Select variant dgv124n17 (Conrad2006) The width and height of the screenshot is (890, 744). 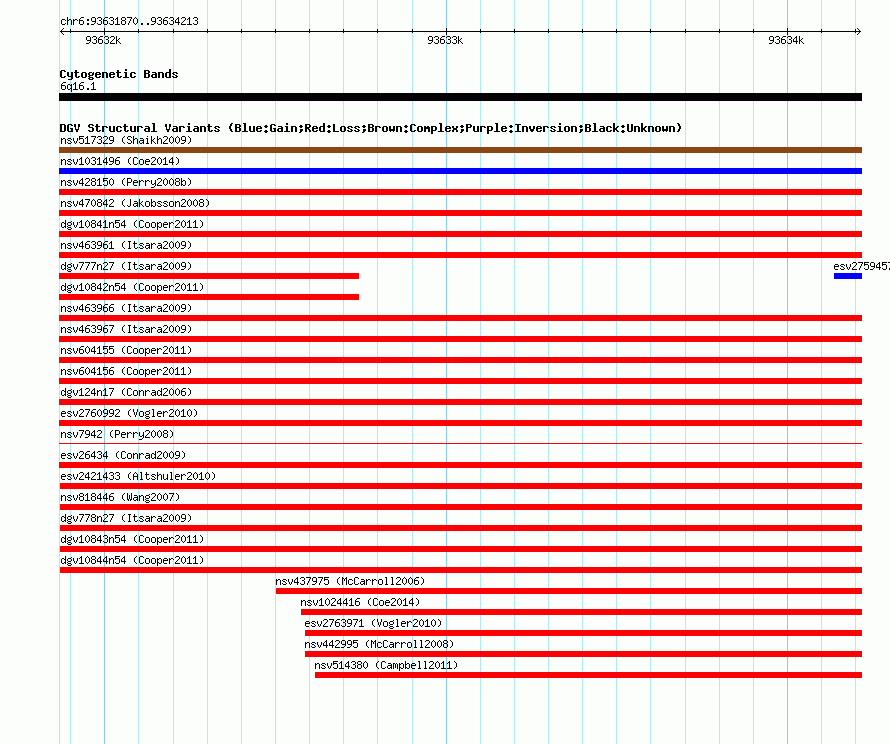126,392
